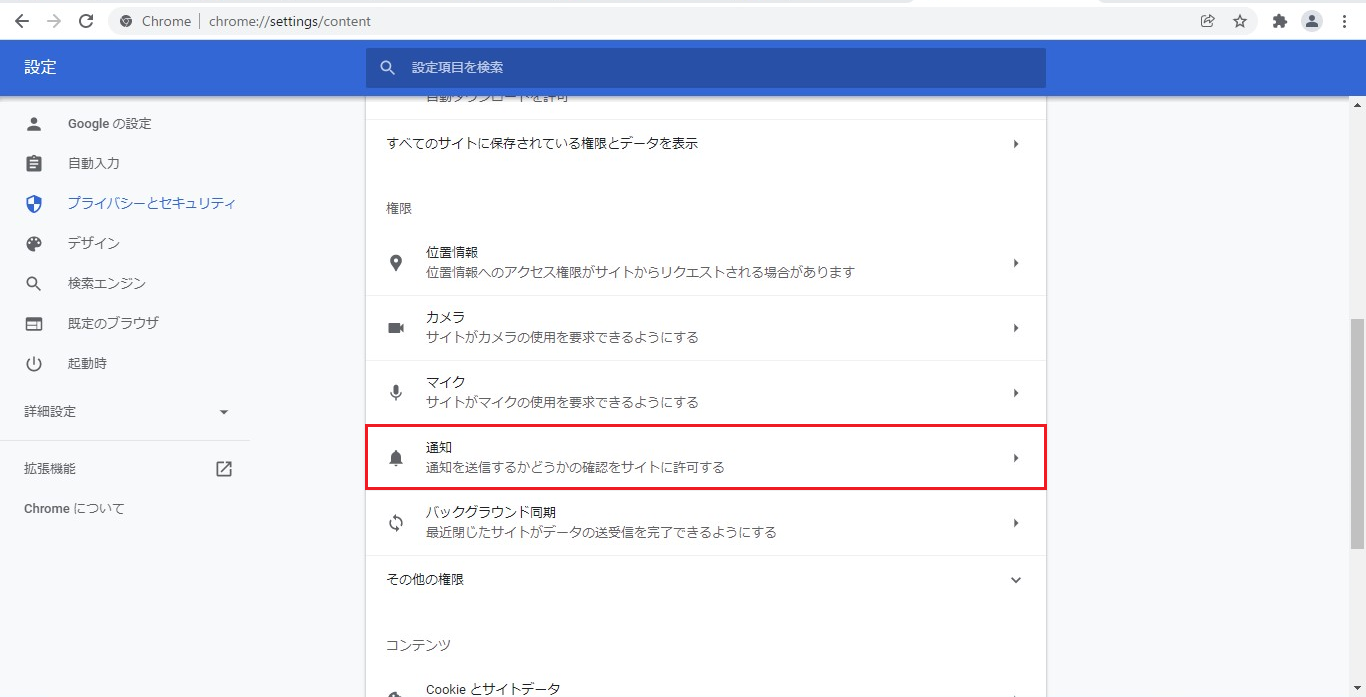Image resolution: width=1366 pixels, height=697 pixels.
Task: Reload the page with the refresh icon
Action: coord(86,21)
